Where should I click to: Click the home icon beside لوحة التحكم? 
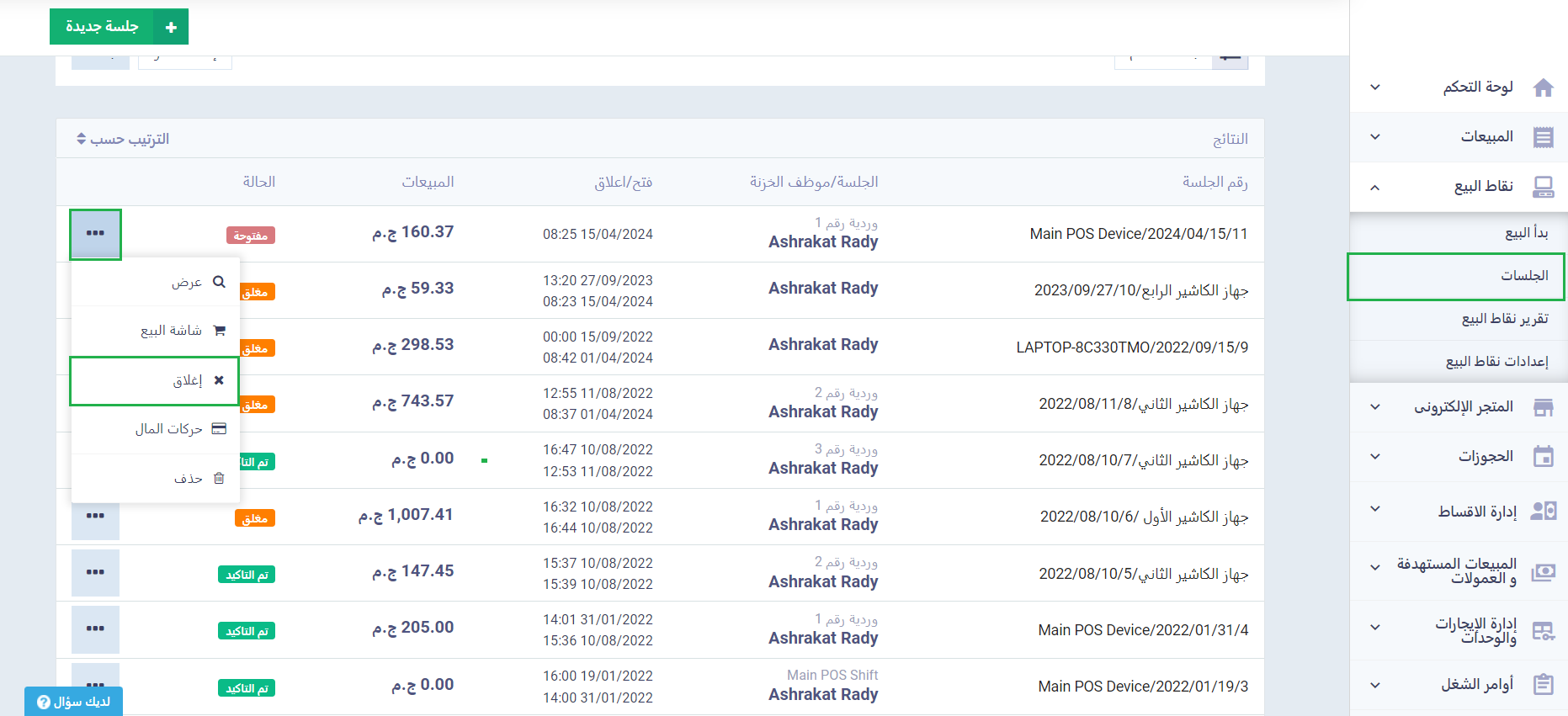[1543, 88]
